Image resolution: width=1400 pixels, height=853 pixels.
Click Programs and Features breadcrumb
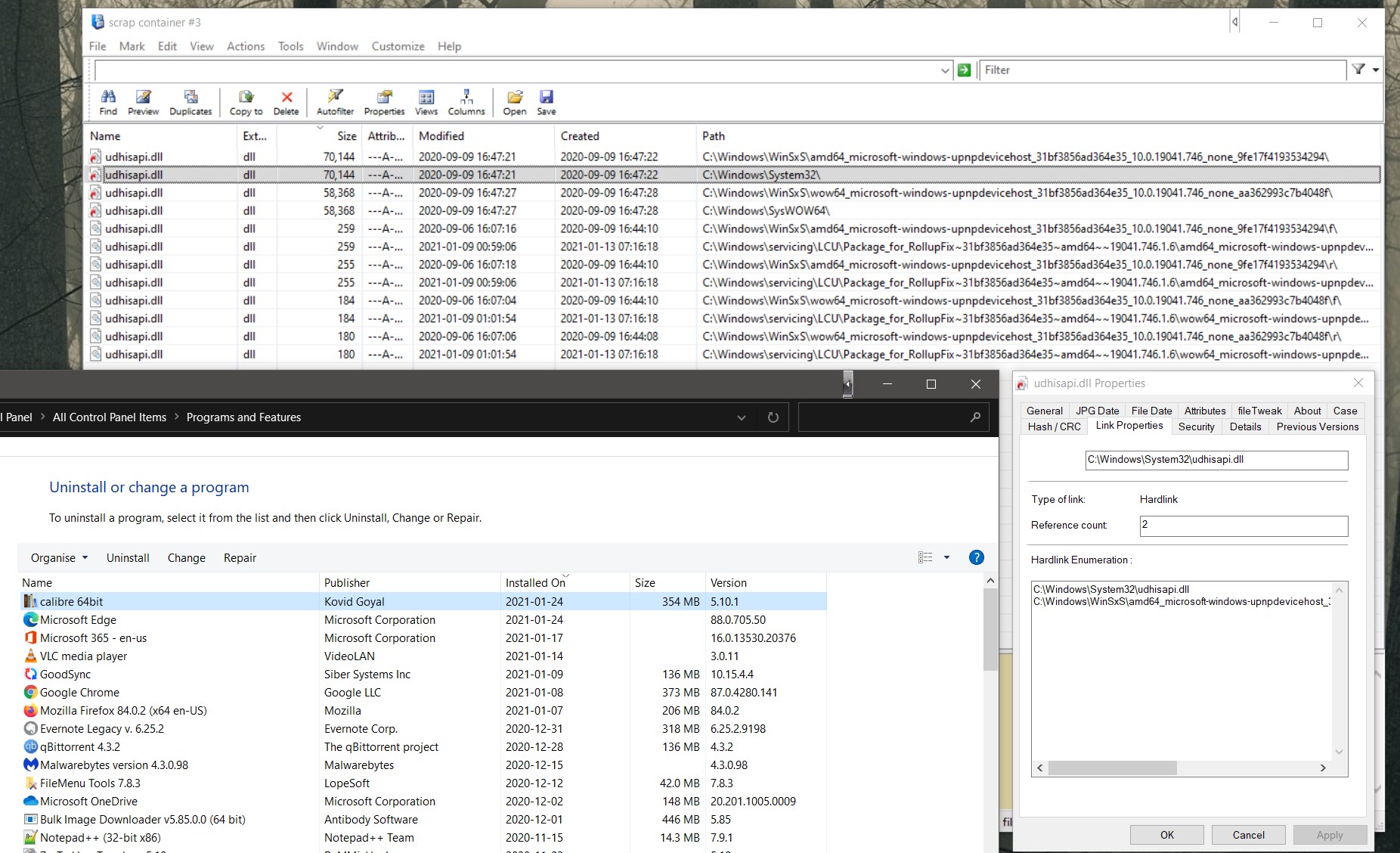[243, 417]
